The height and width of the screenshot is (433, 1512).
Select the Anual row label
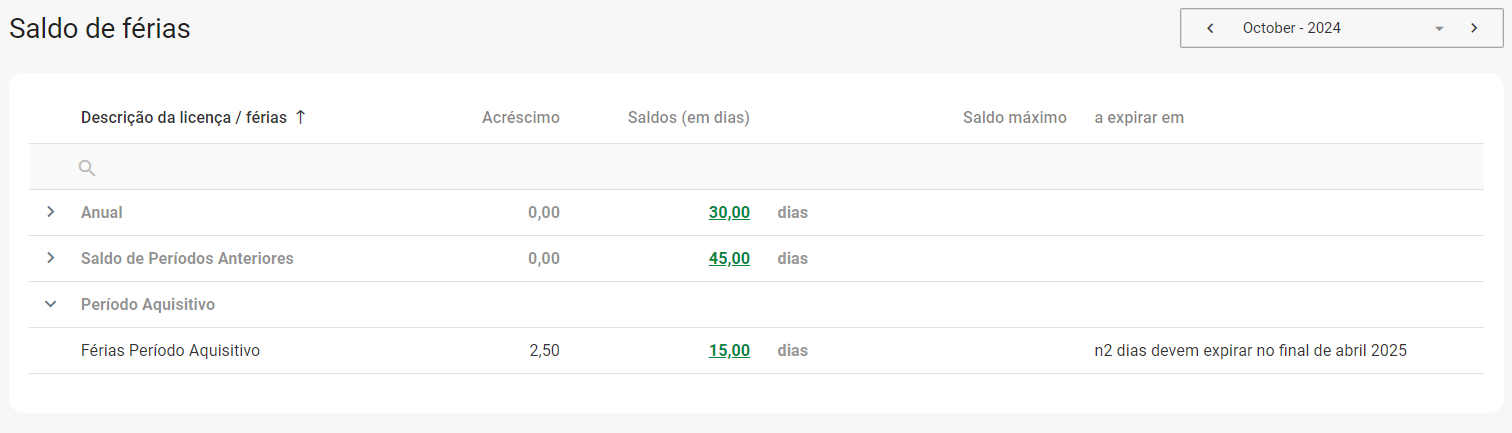102,212
